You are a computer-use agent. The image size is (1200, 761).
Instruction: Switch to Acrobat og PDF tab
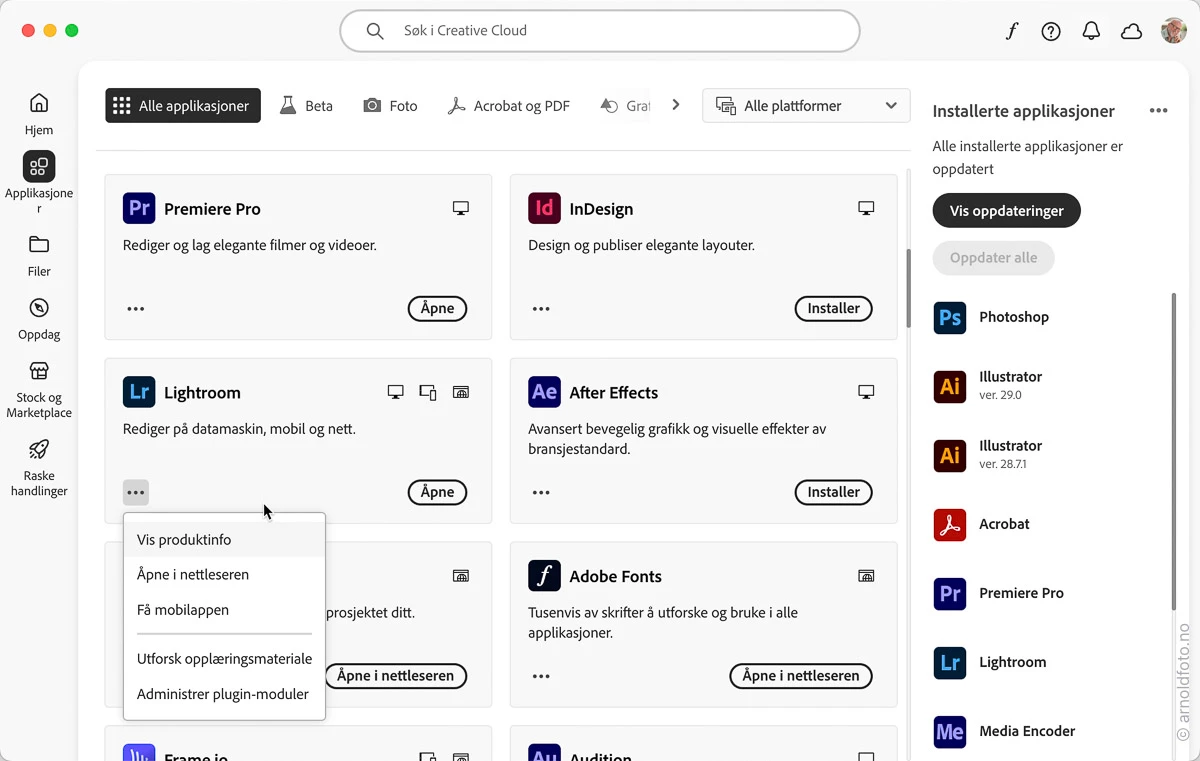(x=509, y=106)
